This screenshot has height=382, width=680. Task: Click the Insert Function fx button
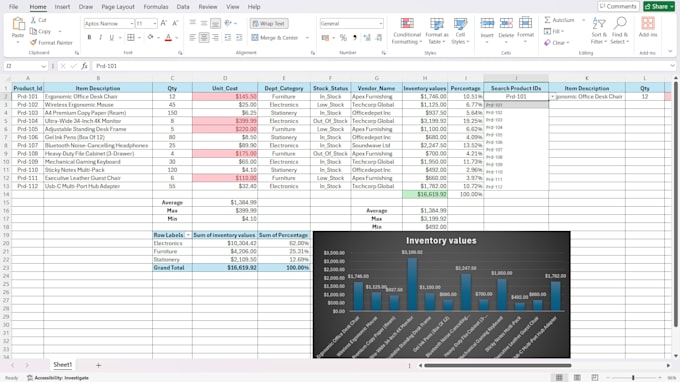coord(84,66)
